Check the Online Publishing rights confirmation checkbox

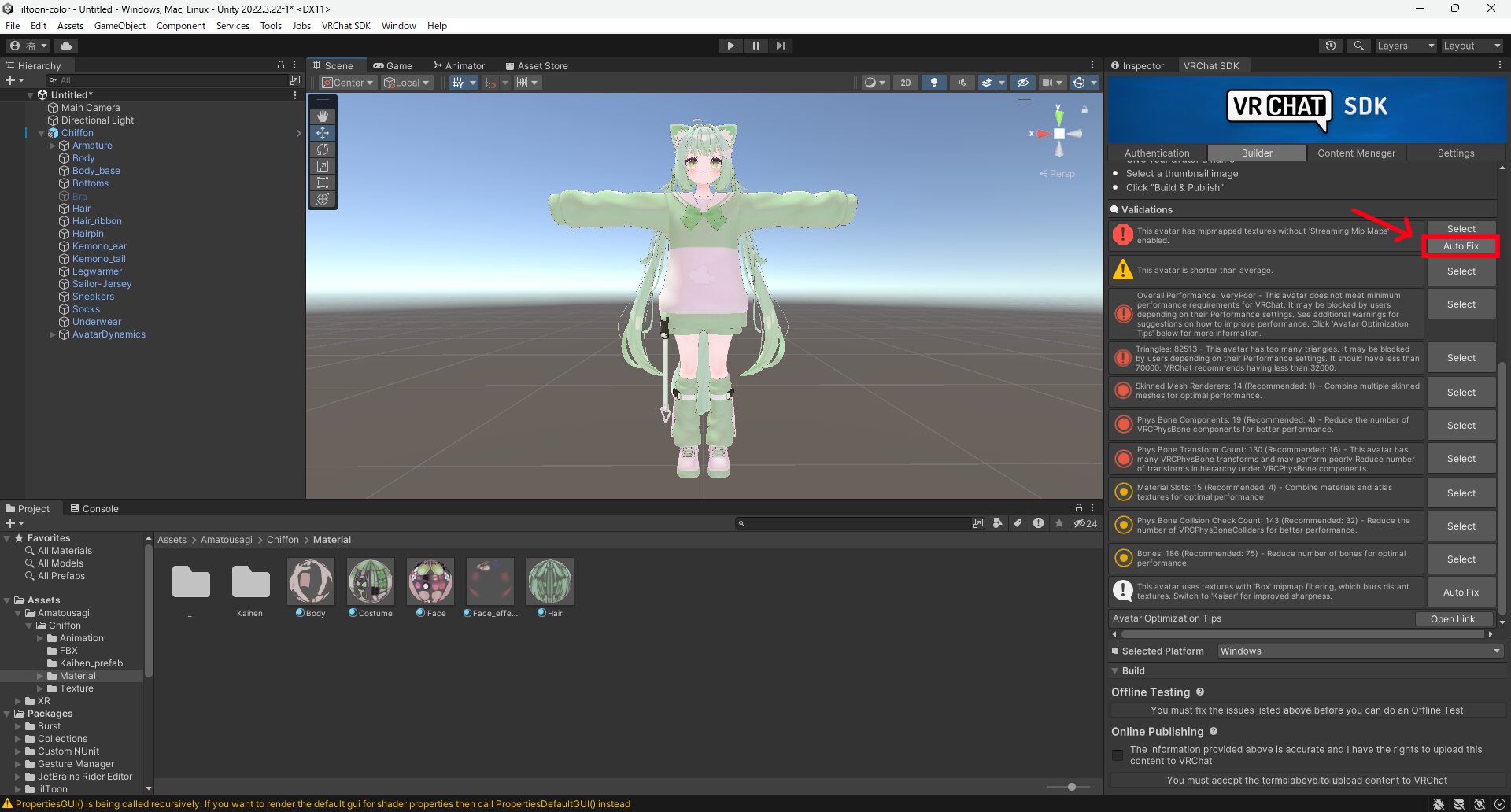click(1118, 755)
